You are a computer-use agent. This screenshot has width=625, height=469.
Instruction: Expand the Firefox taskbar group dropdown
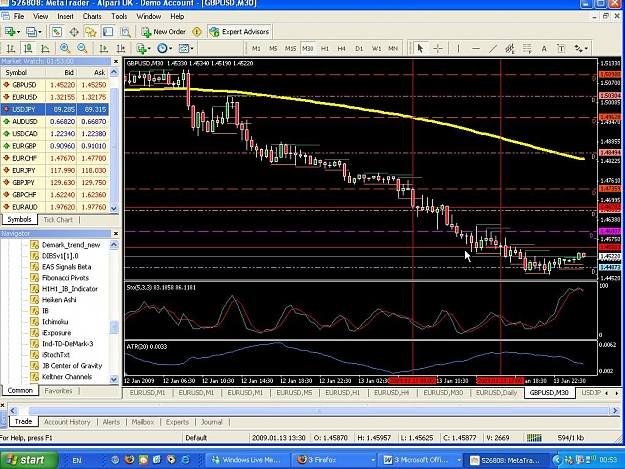tap(373, 460)
